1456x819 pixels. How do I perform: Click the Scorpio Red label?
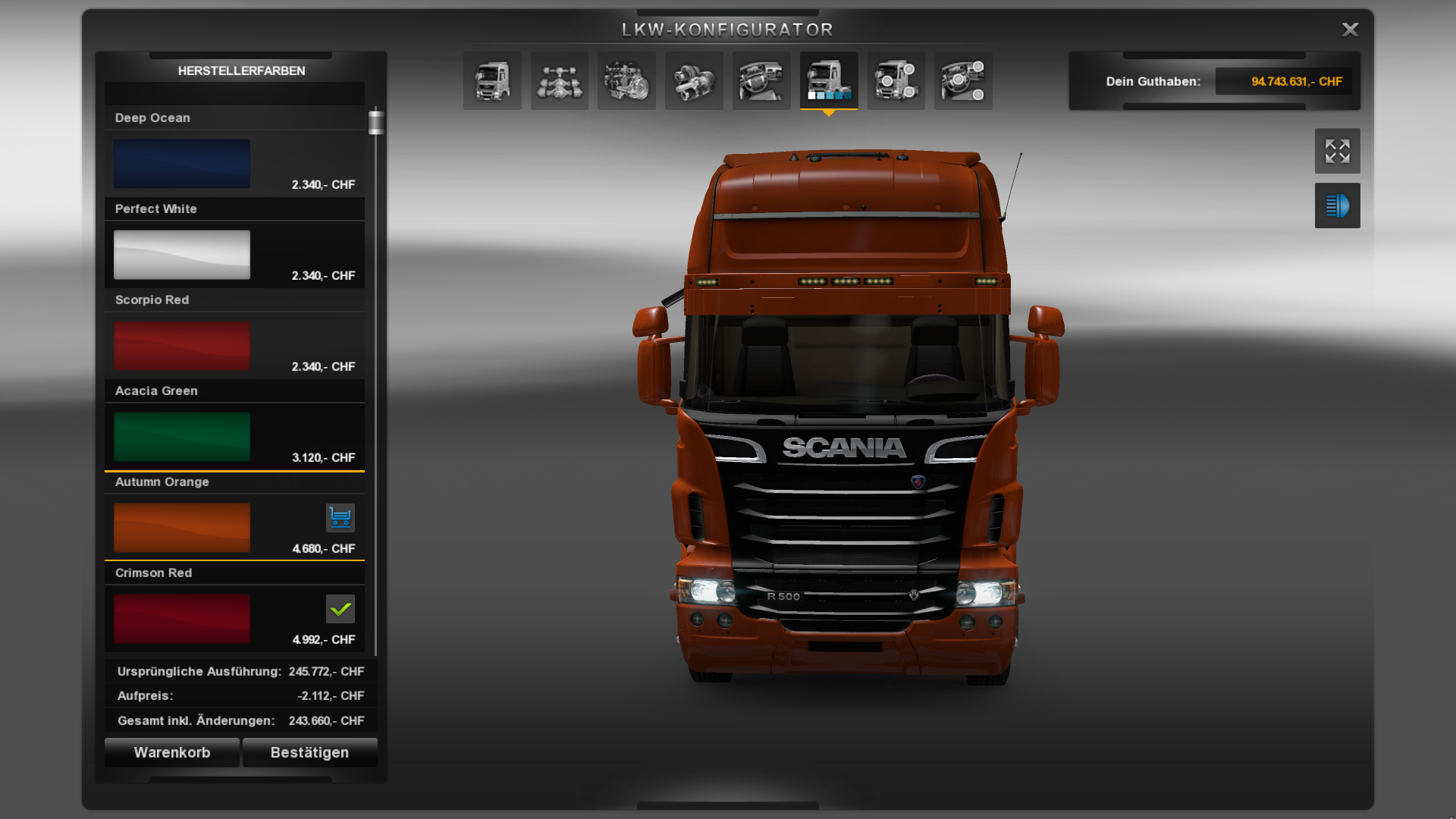coord(152,300)
